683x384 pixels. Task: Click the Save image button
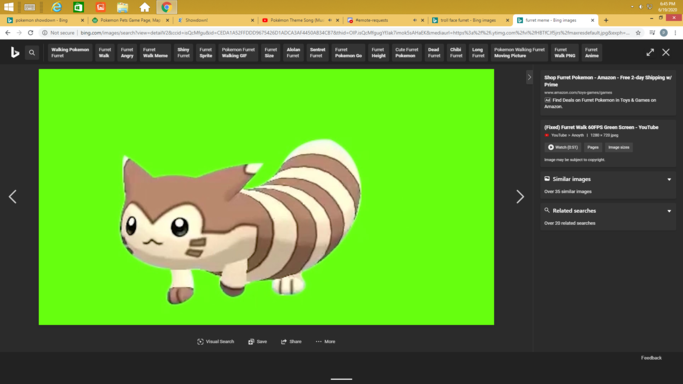click(257, 342)
